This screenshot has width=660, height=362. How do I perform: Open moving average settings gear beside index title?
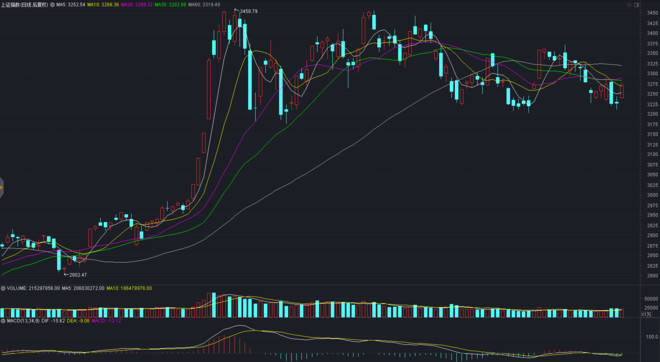point(53,5)
